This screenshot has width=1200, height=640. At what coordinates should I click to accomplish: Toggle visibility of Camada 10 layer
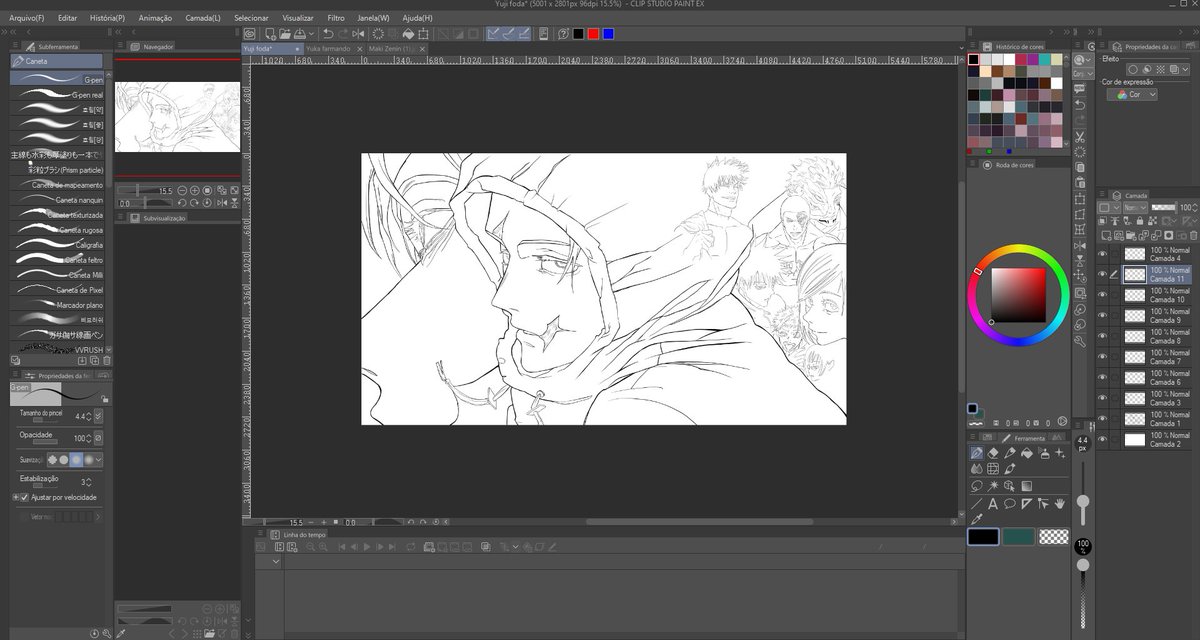(1103, 295)
